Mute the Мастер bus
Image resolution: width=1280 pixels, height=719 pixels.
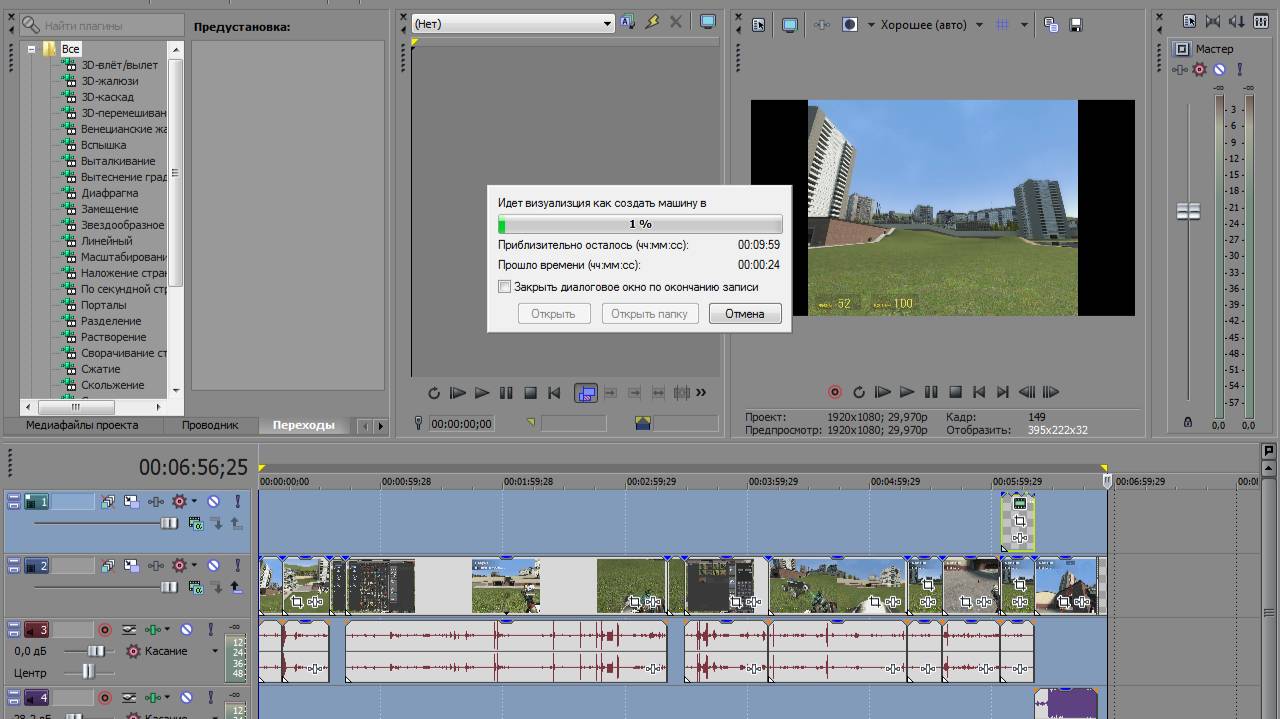pyautogui.click(x=1219, y=69)
